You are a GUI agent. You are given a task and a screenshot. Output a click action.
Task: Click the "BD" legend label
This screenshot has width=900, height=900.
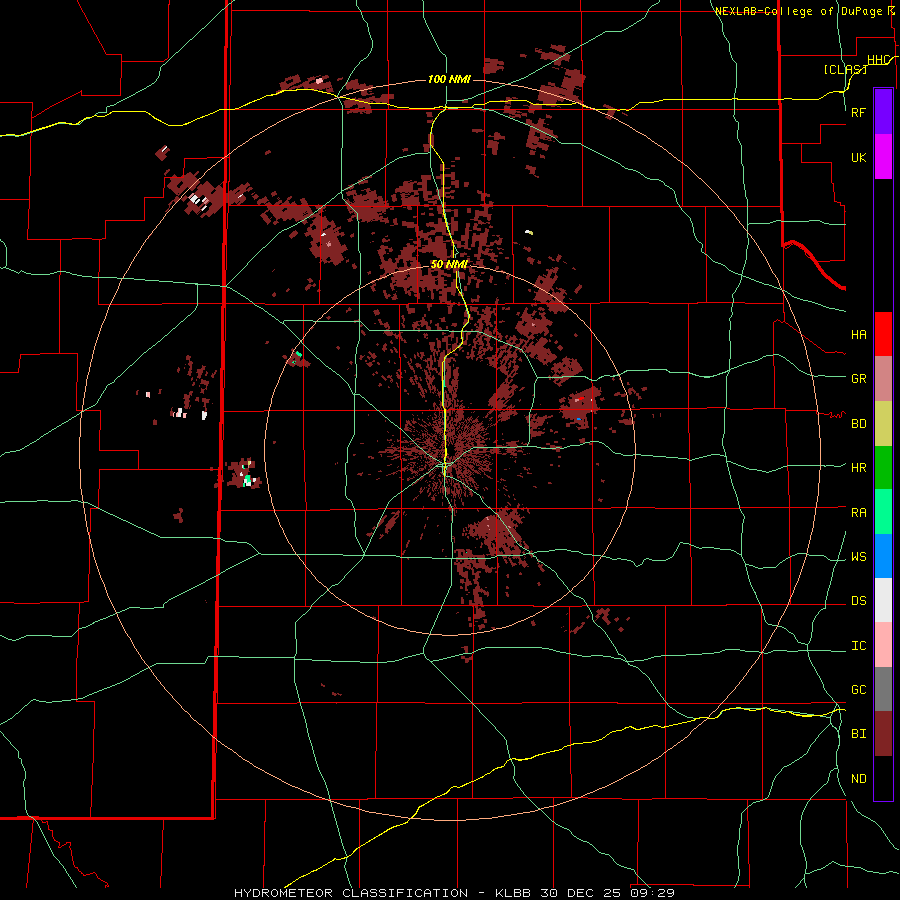click(x=858, y=424)
